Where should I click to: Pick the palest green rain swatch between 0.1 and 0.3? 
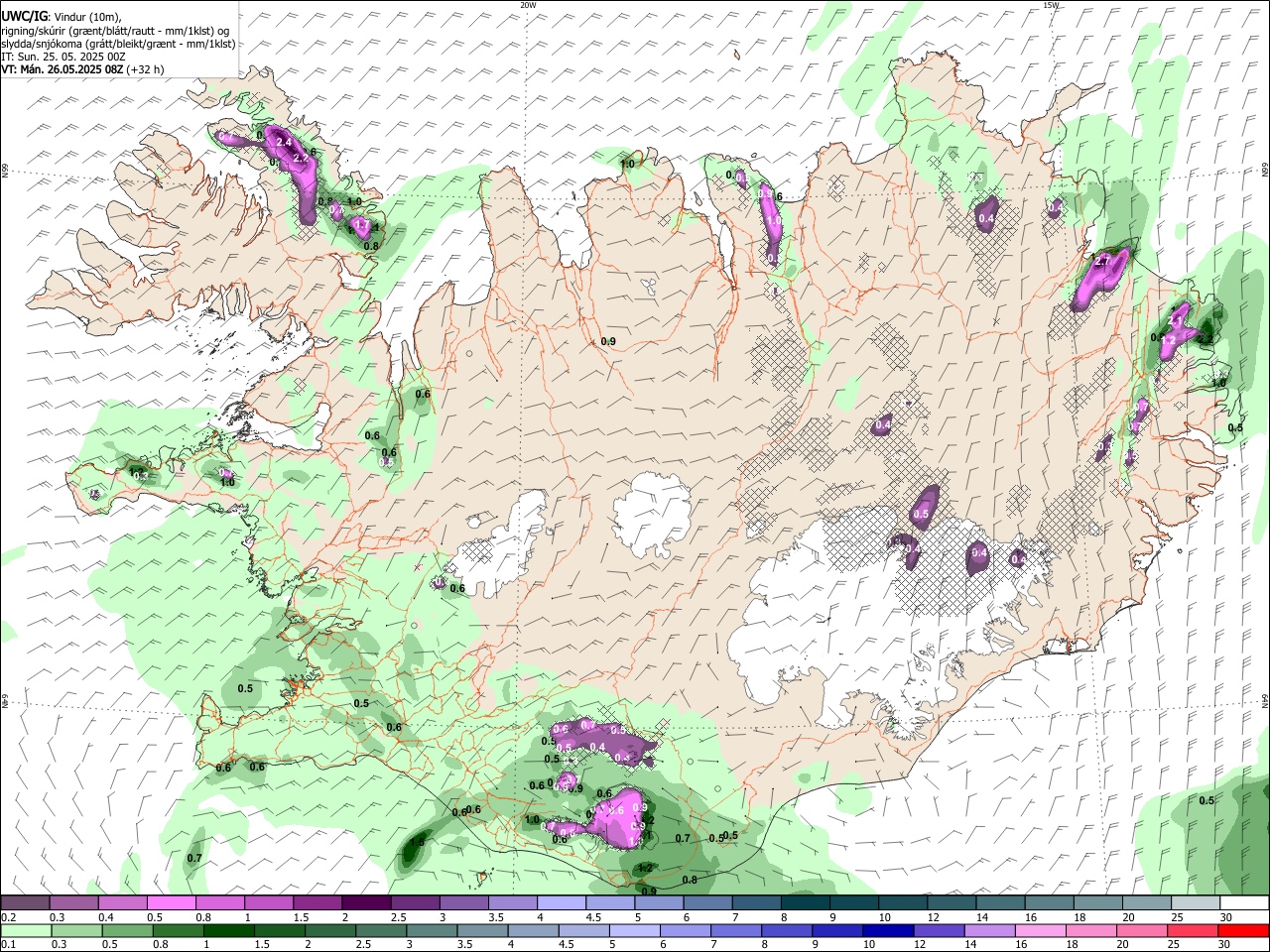tap(26, 931)
